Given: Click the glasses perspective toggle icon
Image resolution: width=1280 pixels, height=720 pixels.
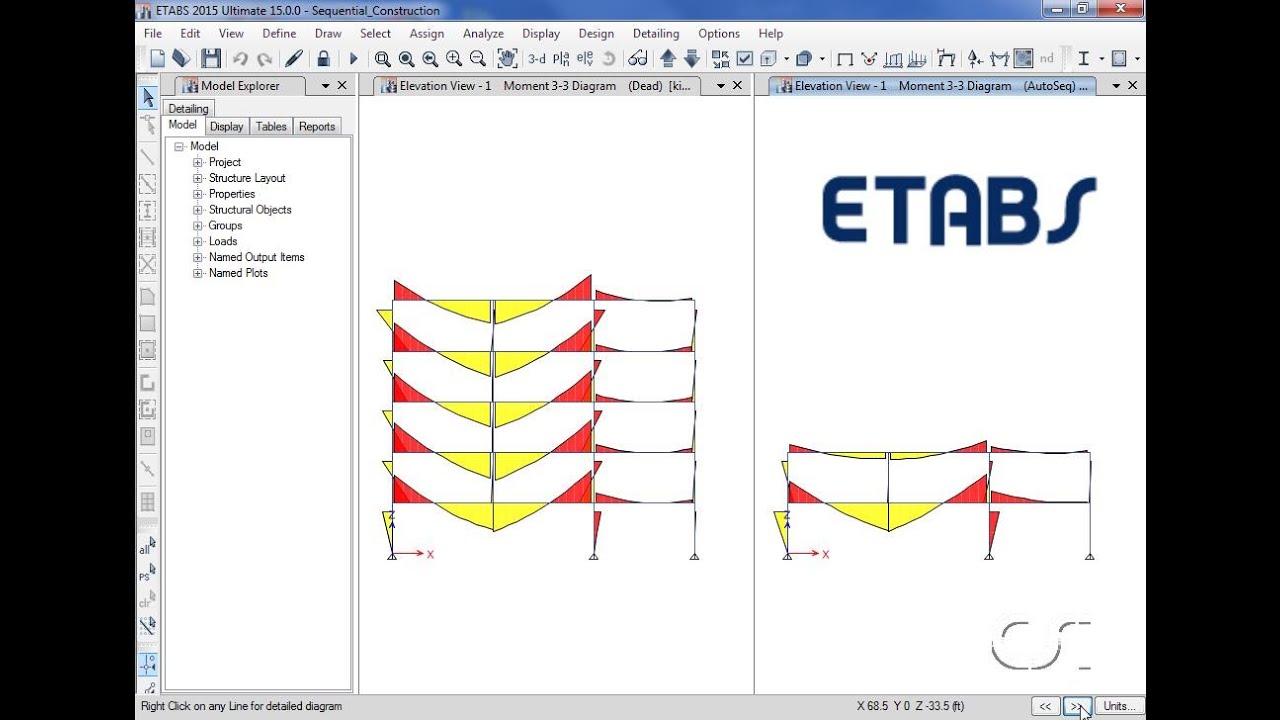Looking at the screenshot, I should click(x=638, y=59).
